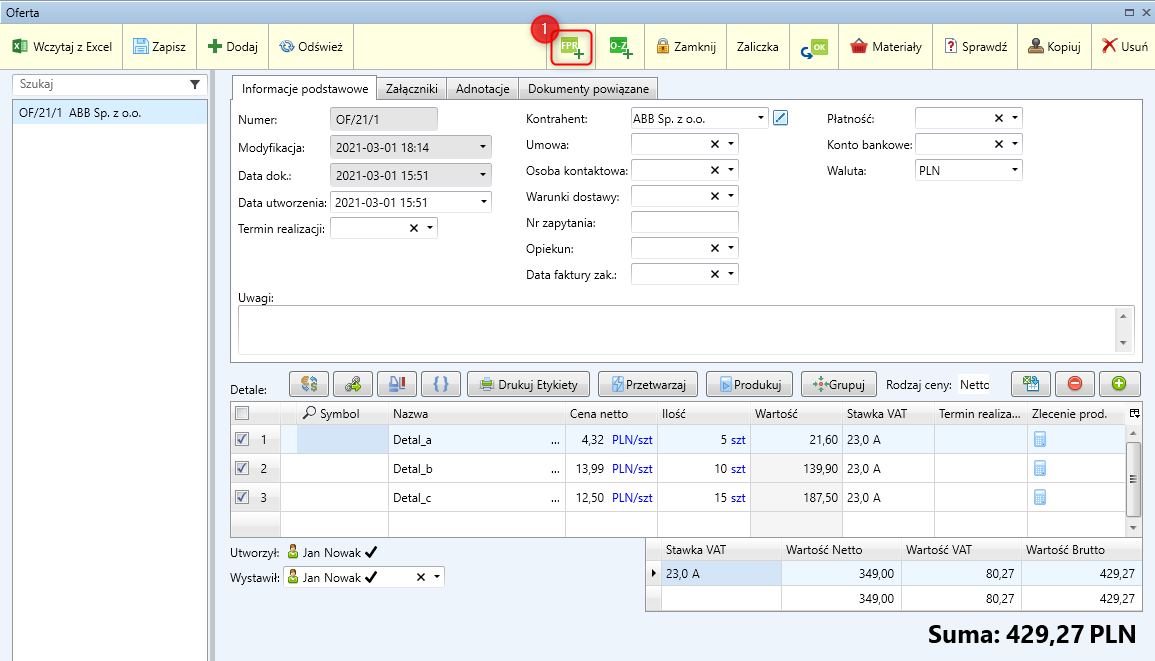Remove row with red minus icon
This screenshot has width=1155, height=661.
(x=1075, y=383)
